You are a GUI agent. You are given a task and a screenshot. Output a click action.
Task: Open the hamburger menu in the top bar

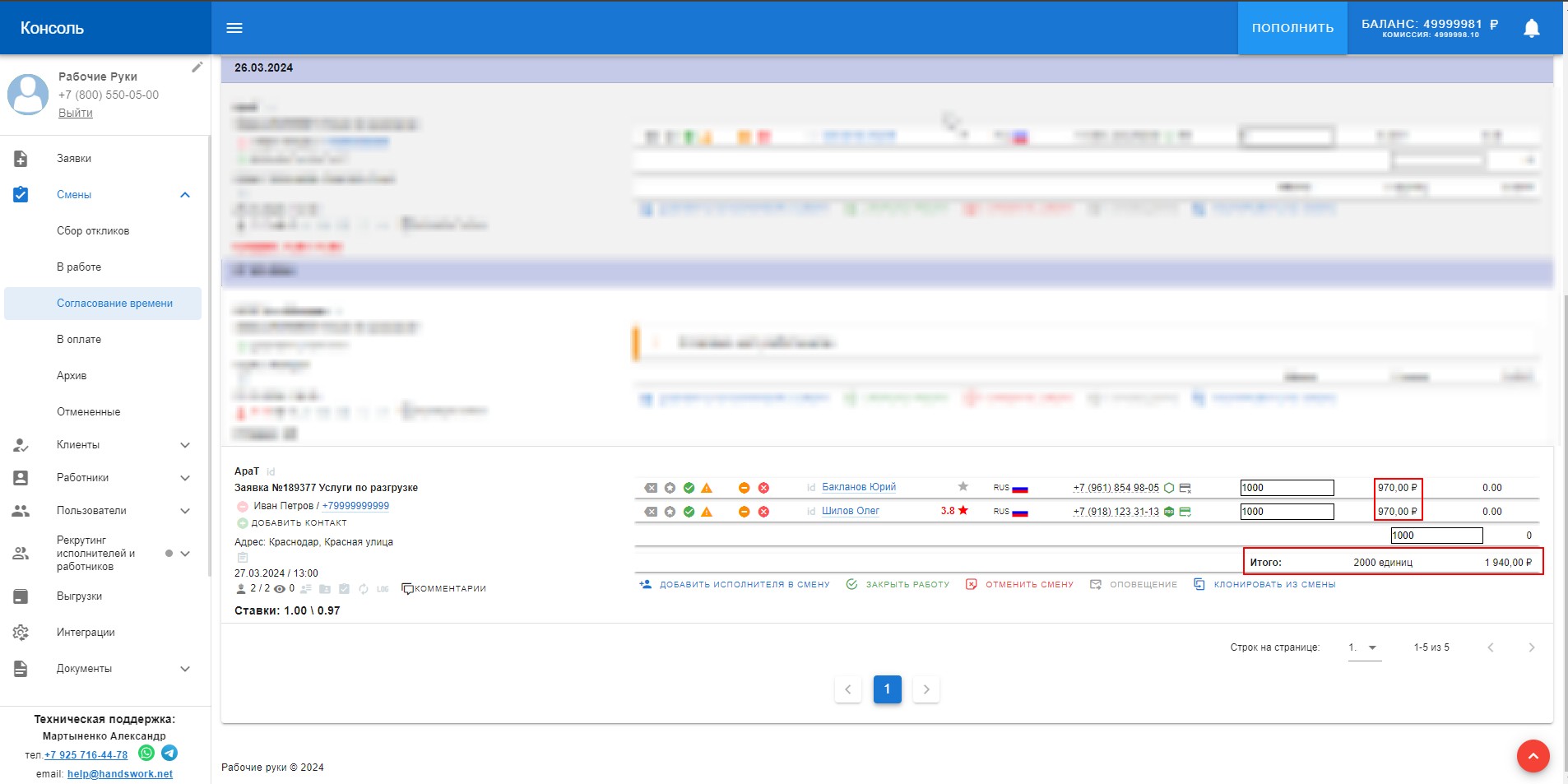click(x=234, y=28)
